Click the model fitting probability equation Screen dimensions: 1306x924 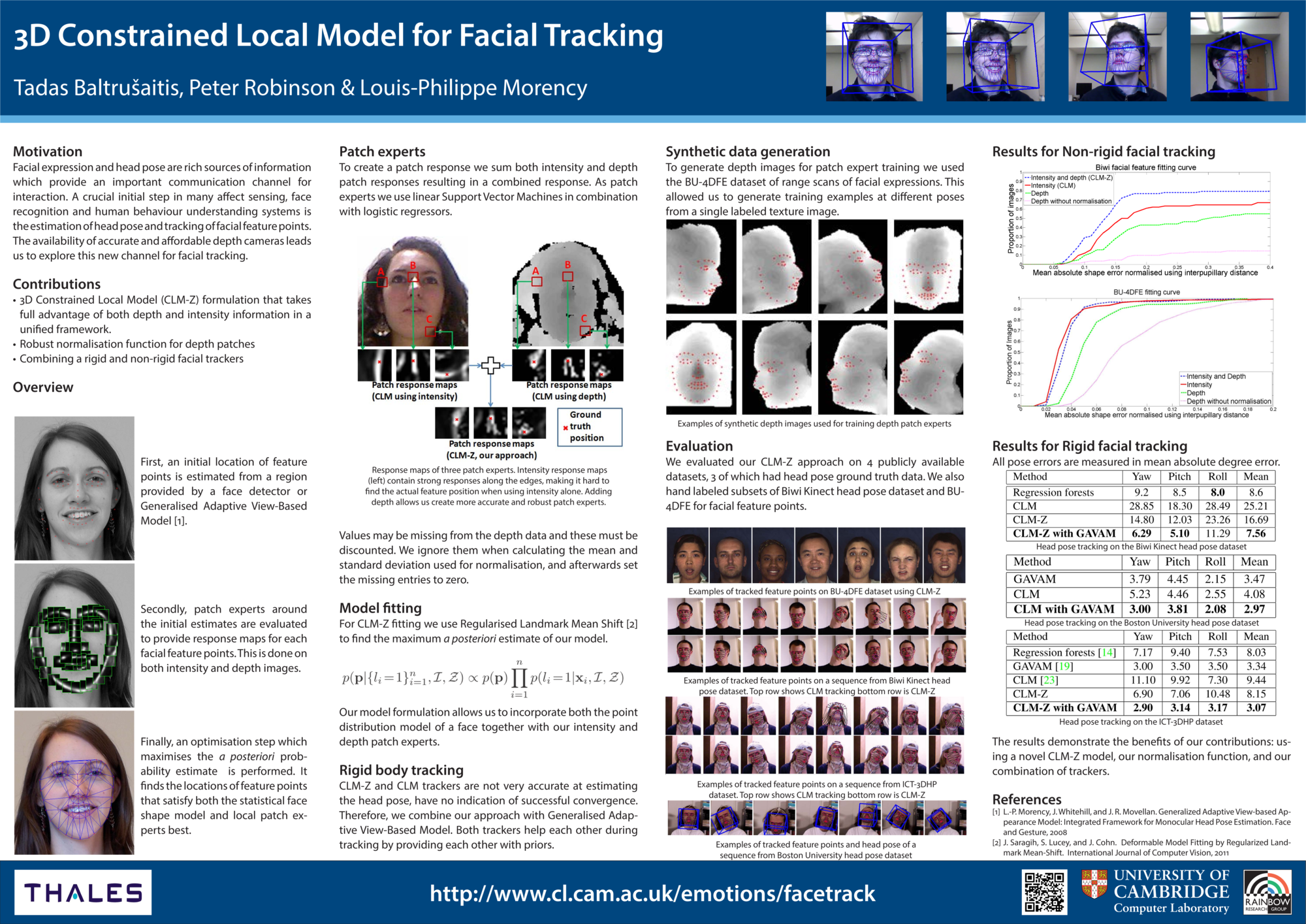click(483, 679)
